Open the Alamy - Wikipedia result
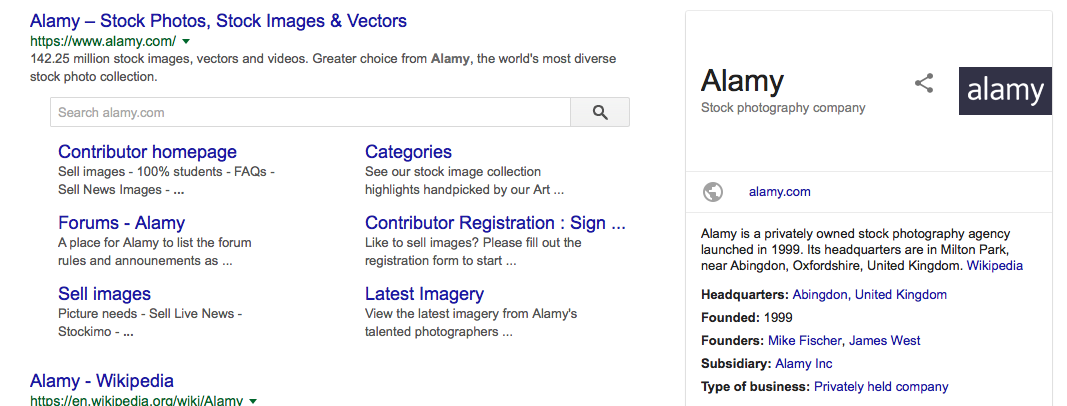1067x406 pixels. coord(102,381)
